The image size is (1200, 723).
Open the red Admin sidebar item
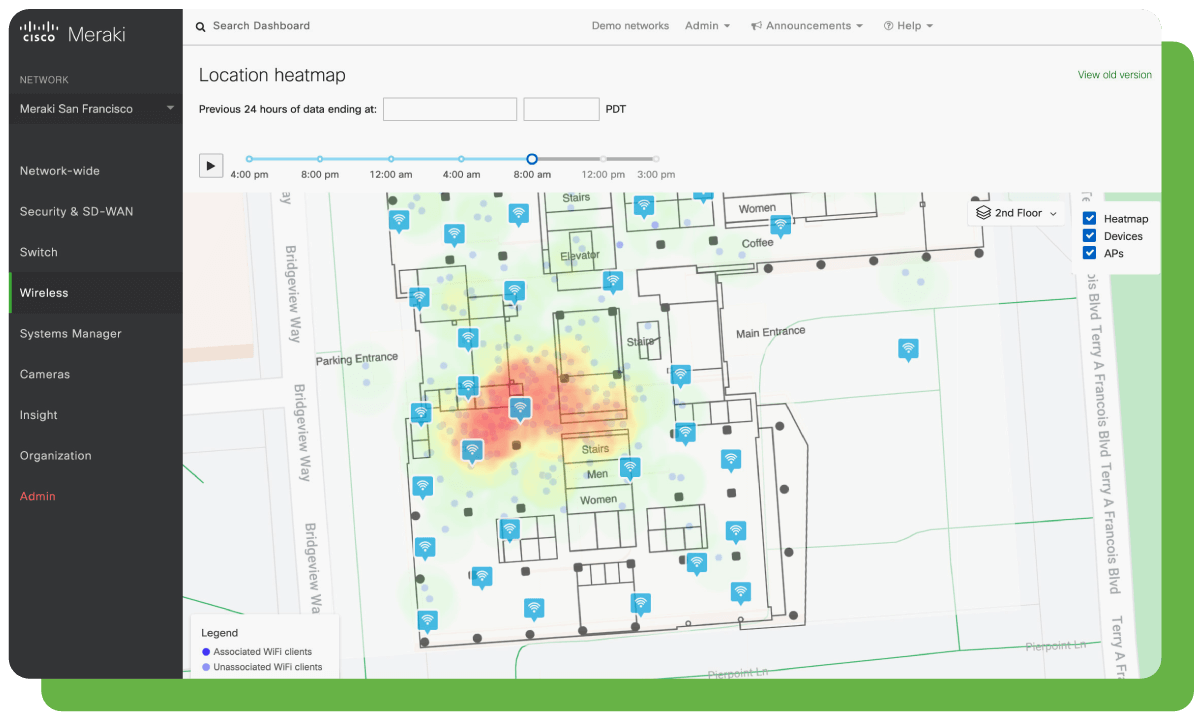point(38,496)
